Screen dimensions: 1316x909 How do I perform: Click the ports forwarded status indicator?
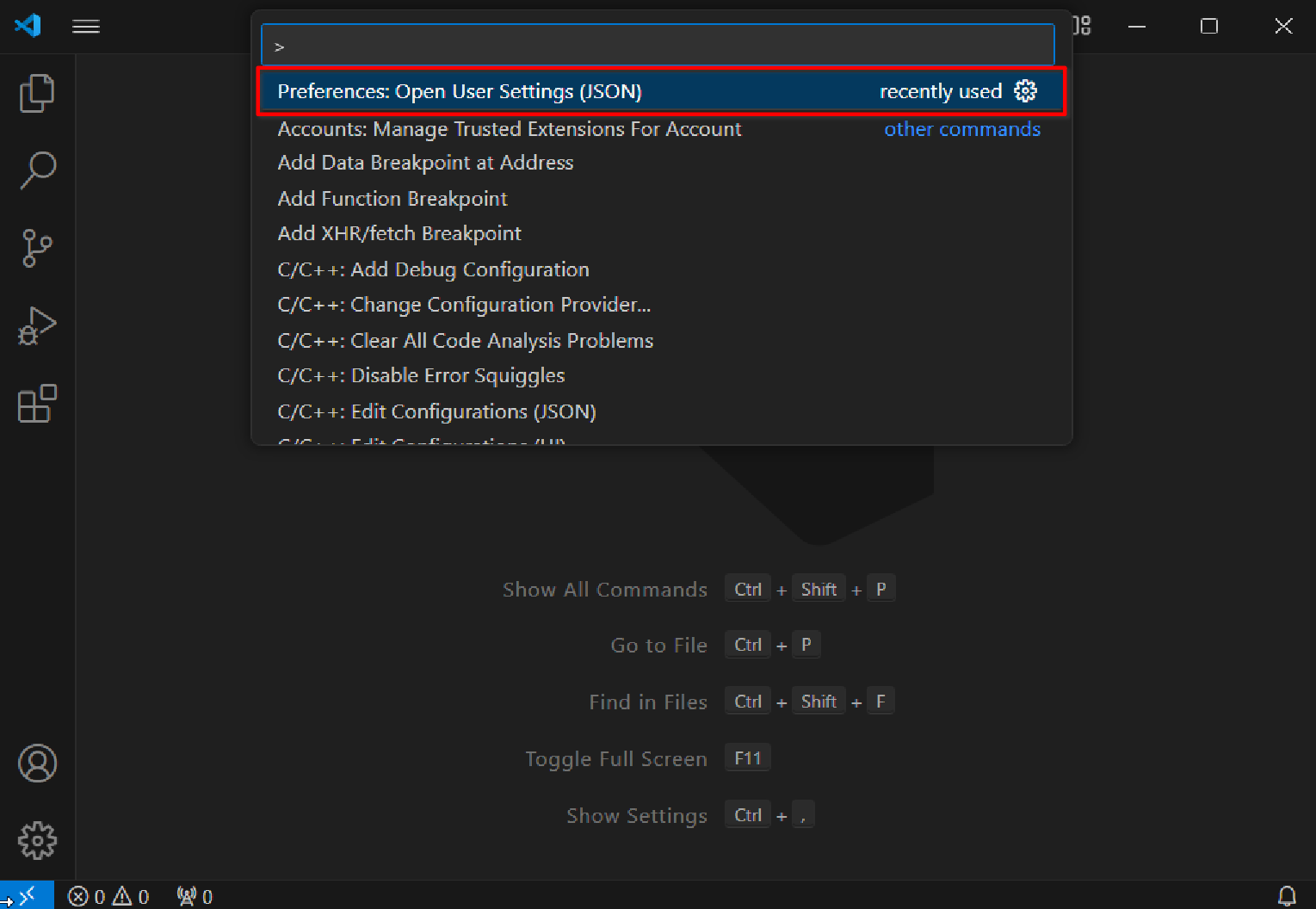coord(195,897)
